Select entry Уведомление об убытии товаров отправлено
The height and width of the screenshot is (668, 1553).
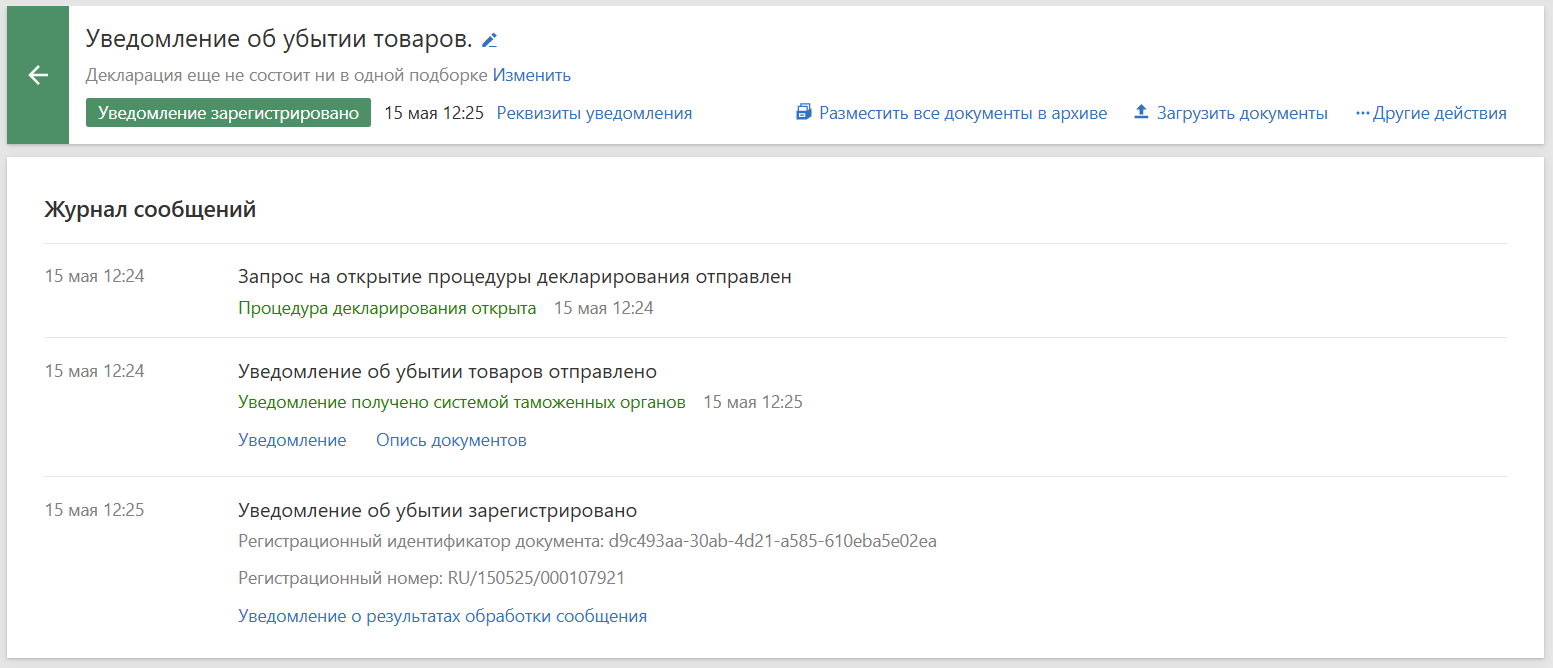coord(447,372)
